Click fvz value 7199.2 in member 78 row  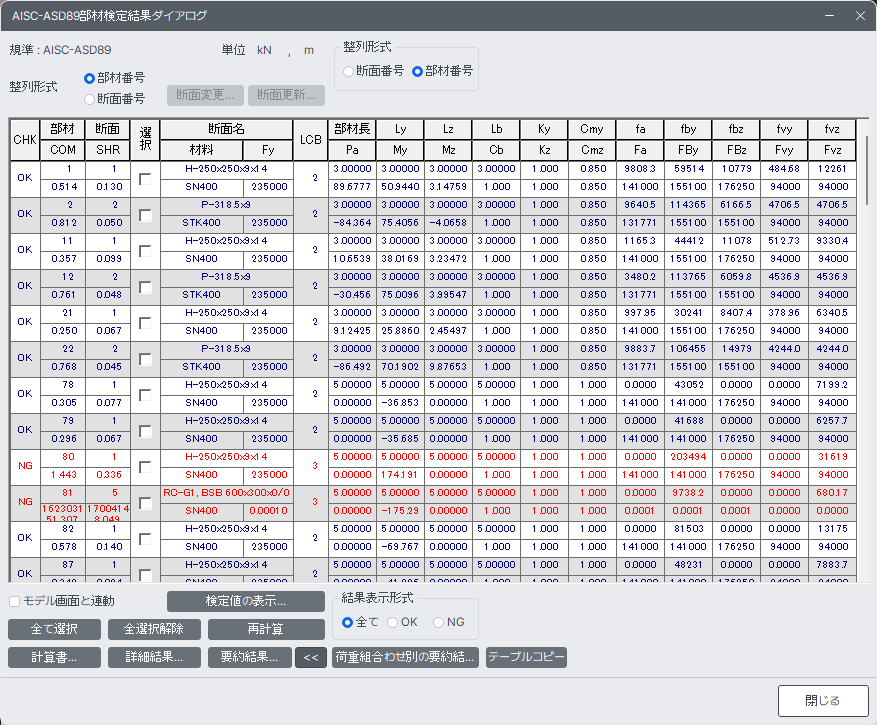click(832, 385)
